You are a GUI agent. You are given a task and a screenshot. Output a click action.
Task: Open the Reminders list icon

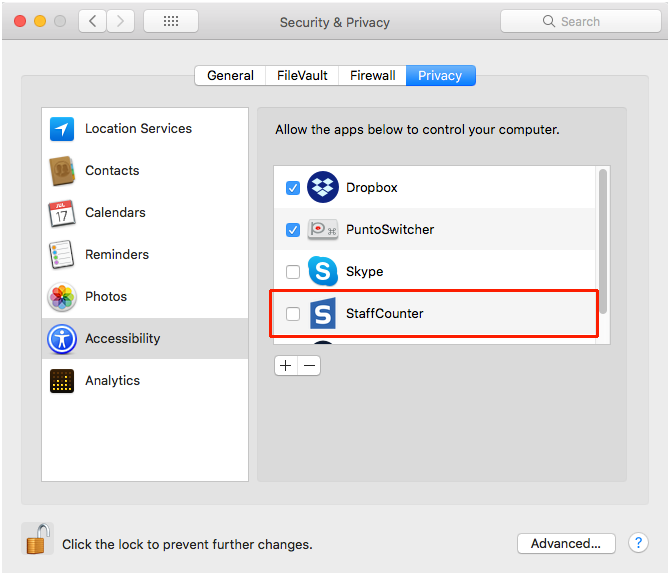pos(62,255)
